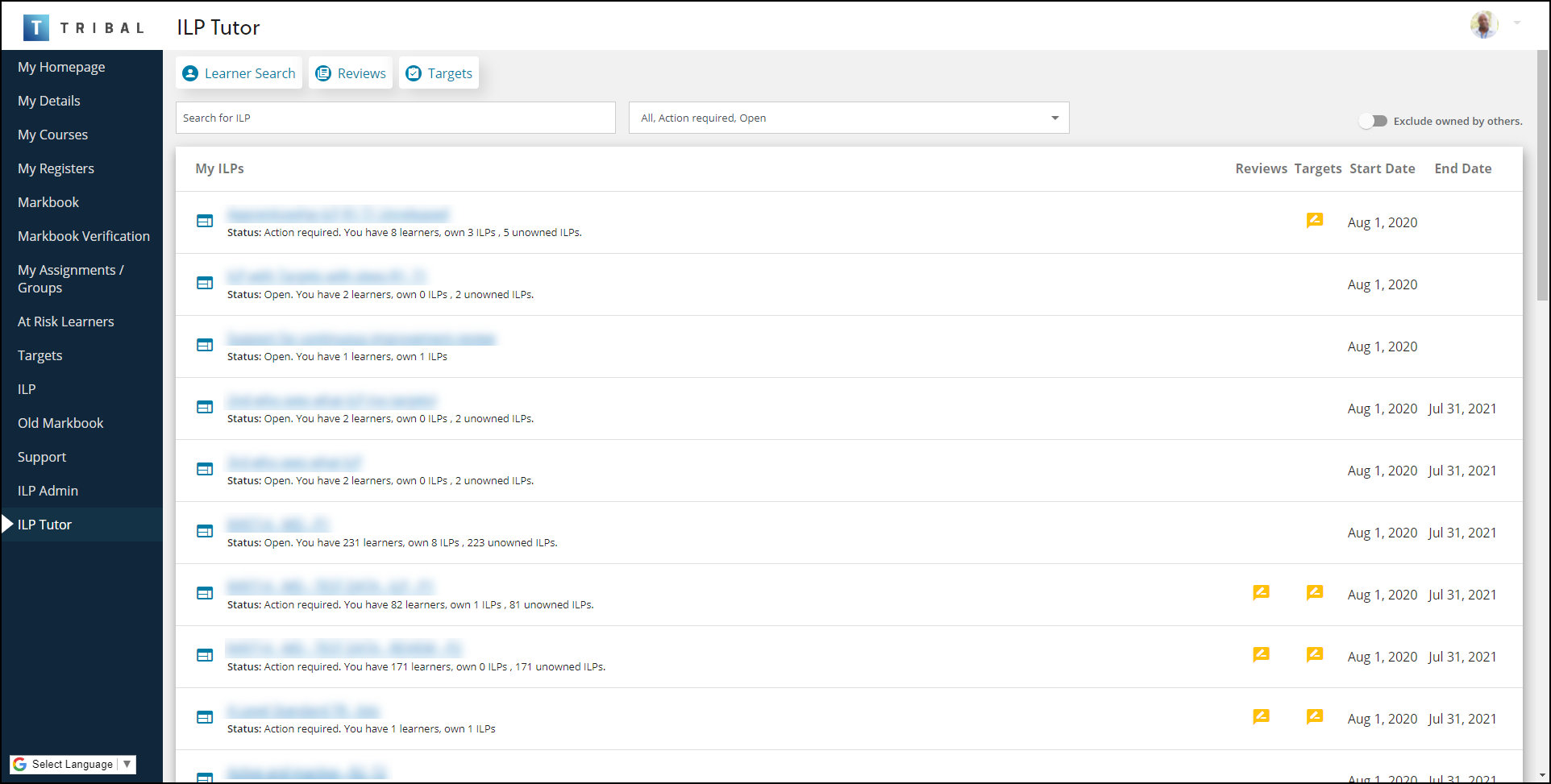Click the Search for ILP field
The image size is (1551, 784).
395,118
